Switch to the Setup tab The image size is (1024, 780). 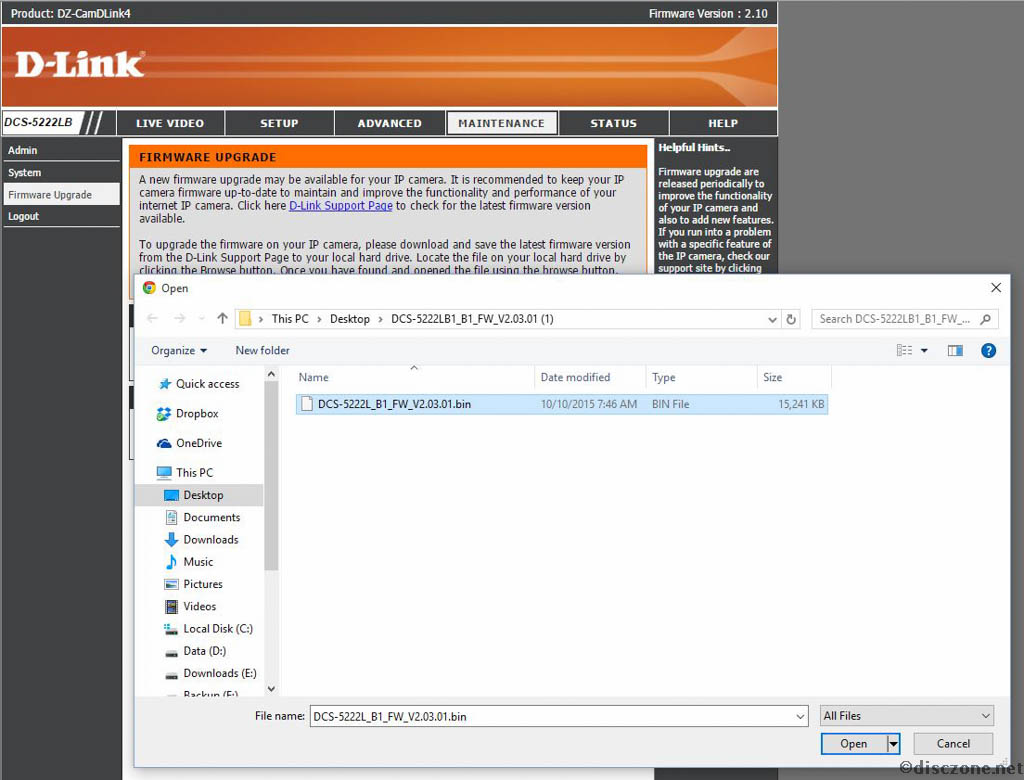[279, 123]
